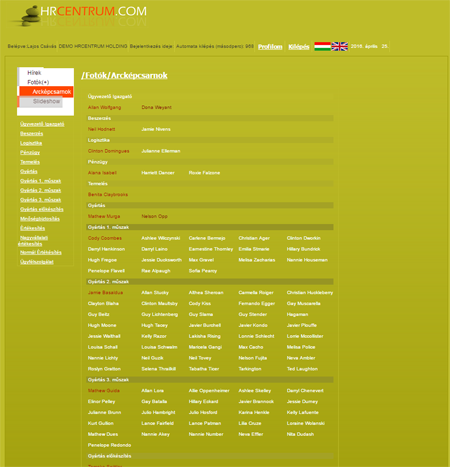Click the Kilépés logout link

tap(299, 47)
